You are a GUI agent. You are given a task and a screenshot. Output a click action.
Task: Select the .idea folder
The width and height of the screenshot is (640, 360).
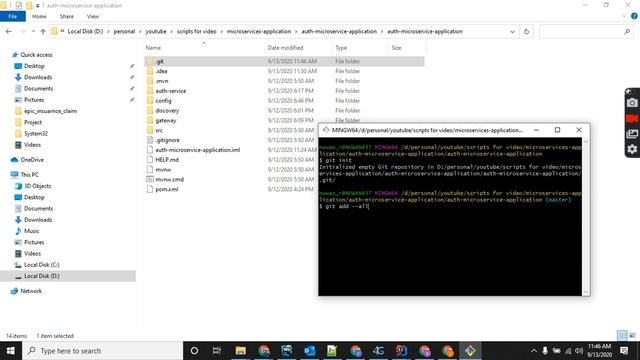click(161, 71)
